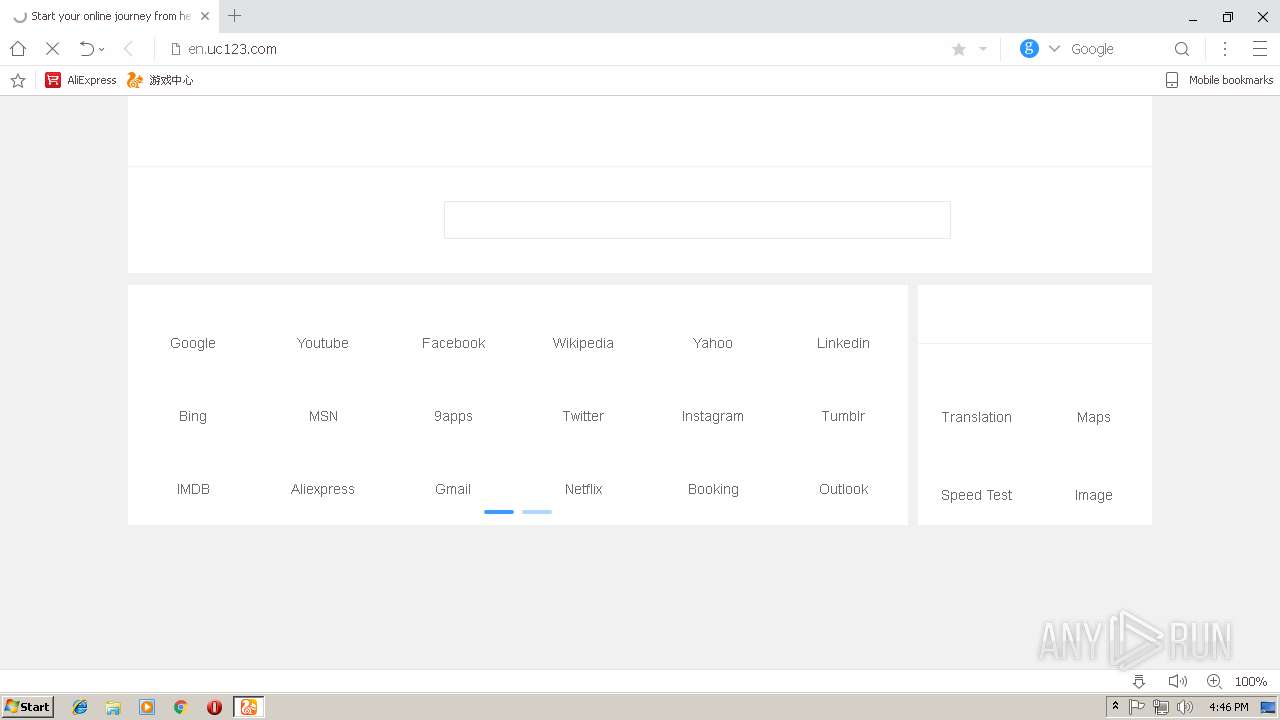Choose the Gmail link

coord(453,489)
